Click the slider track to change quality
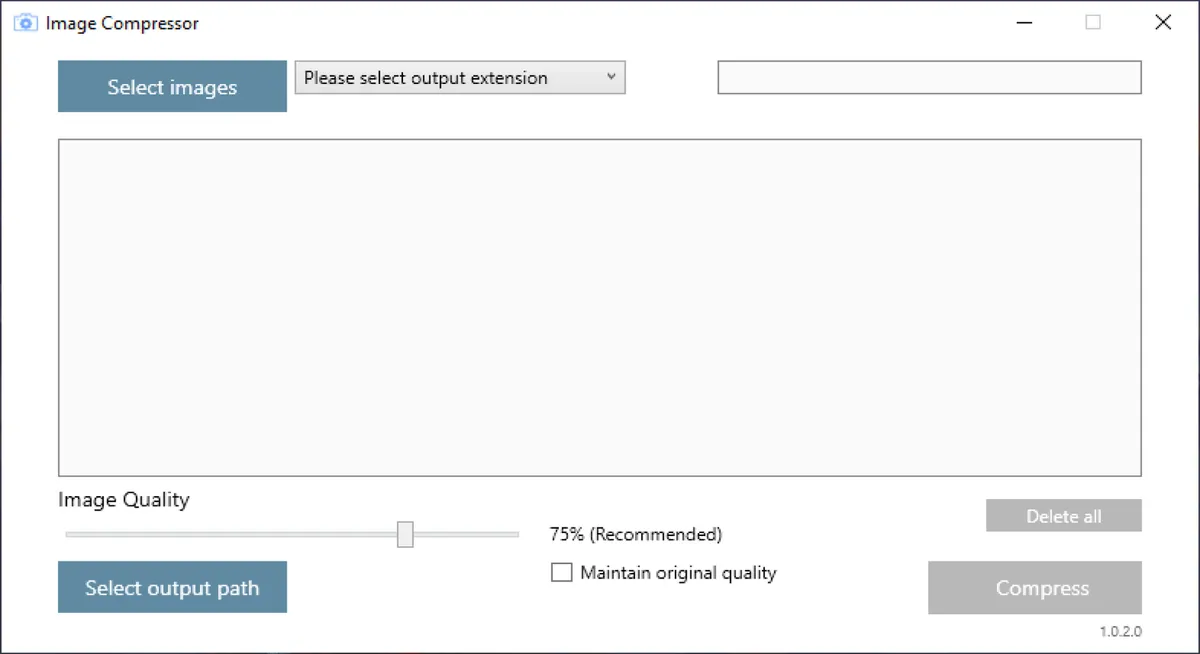This screenshot has width=1200, height=654. (x=250, y=534)
